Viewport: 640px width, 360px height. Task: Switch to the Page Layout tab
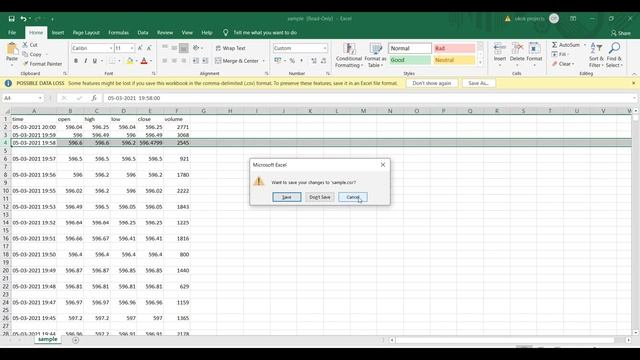pyautogui.click(x=86, y=33)
